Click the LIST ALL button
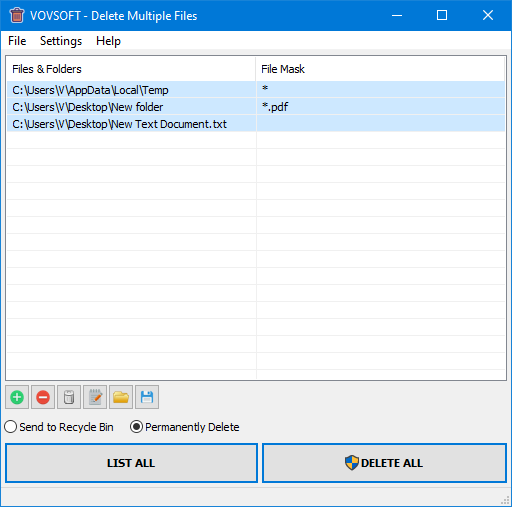 tap(132, 463)
